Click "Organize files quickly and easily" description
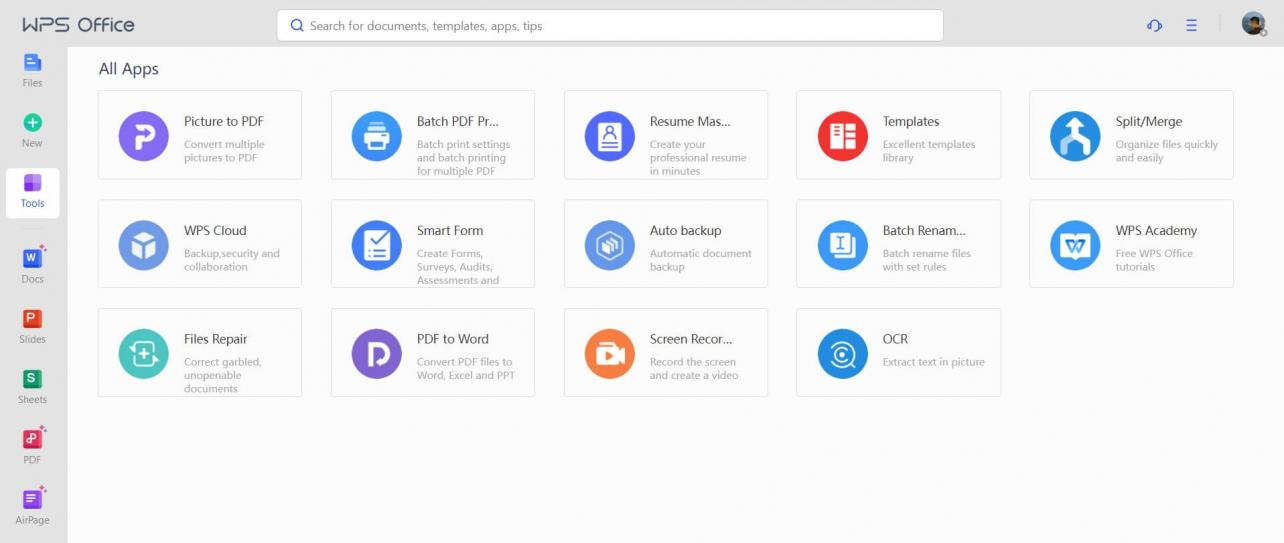The height and width of the screenshot is (543, 1284). pos(1167,151)
